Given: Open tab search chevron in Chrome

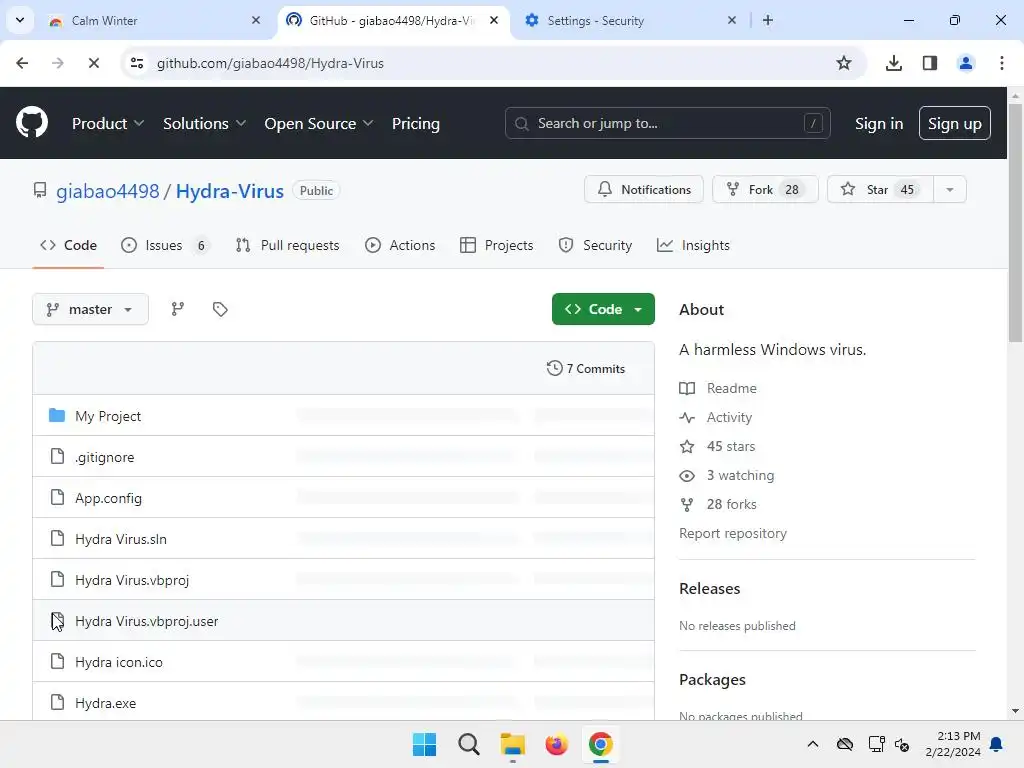Looking at the screenshot, I should tap(20, 20).
